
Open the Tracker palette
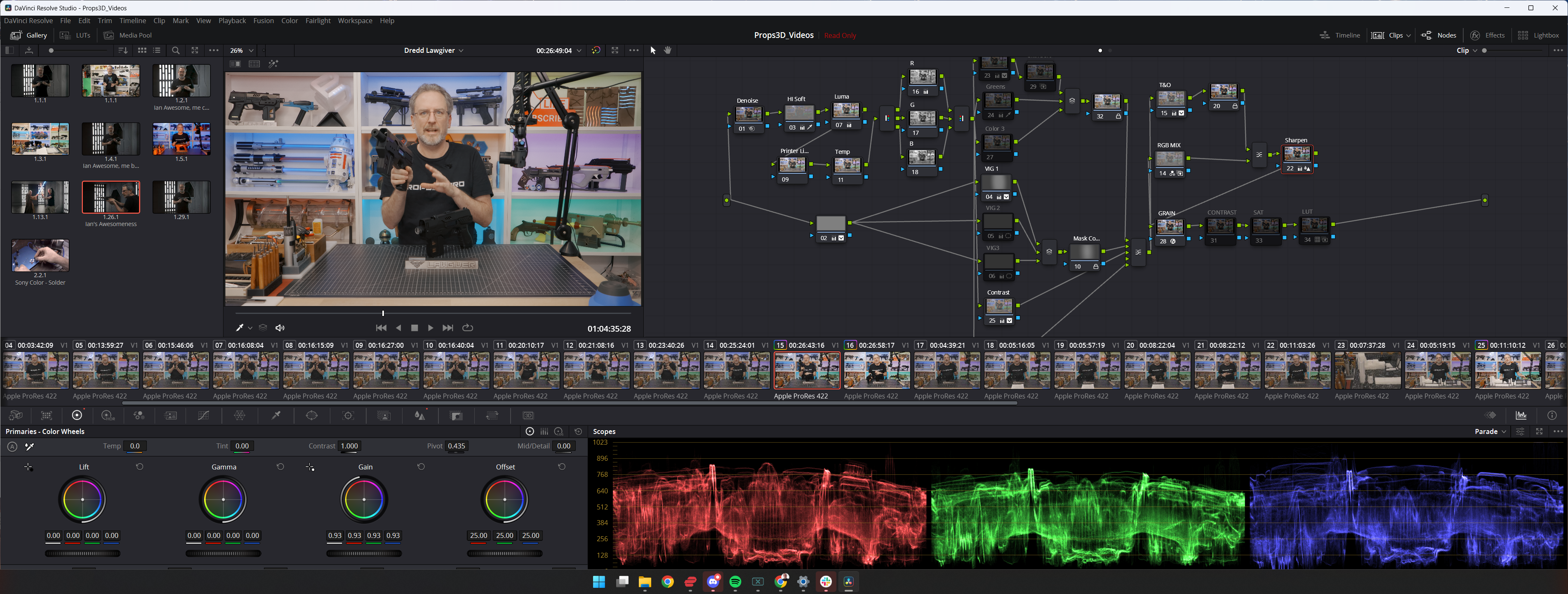(x=348, y=415)
